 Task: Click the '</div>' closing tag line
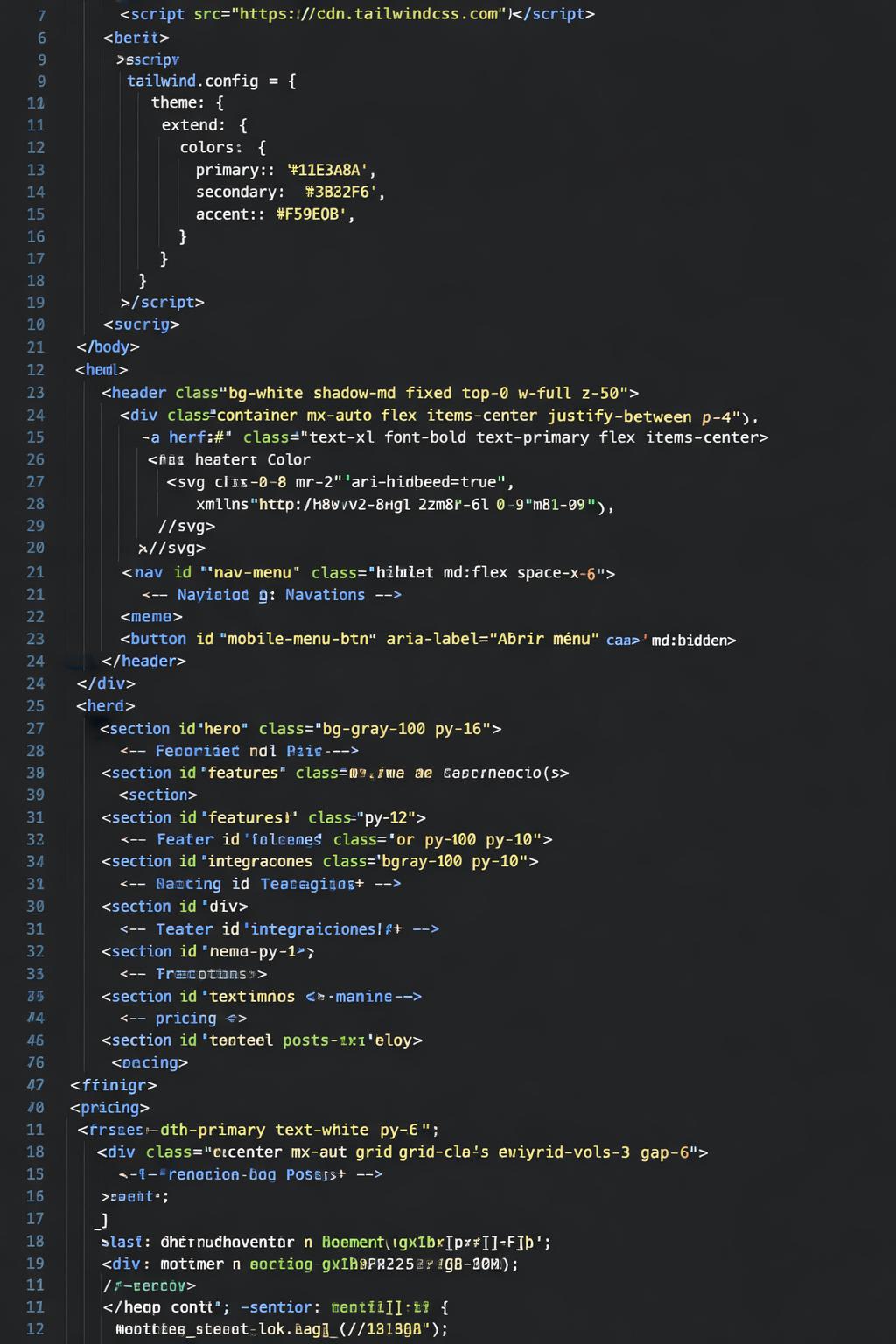(106, 683)
